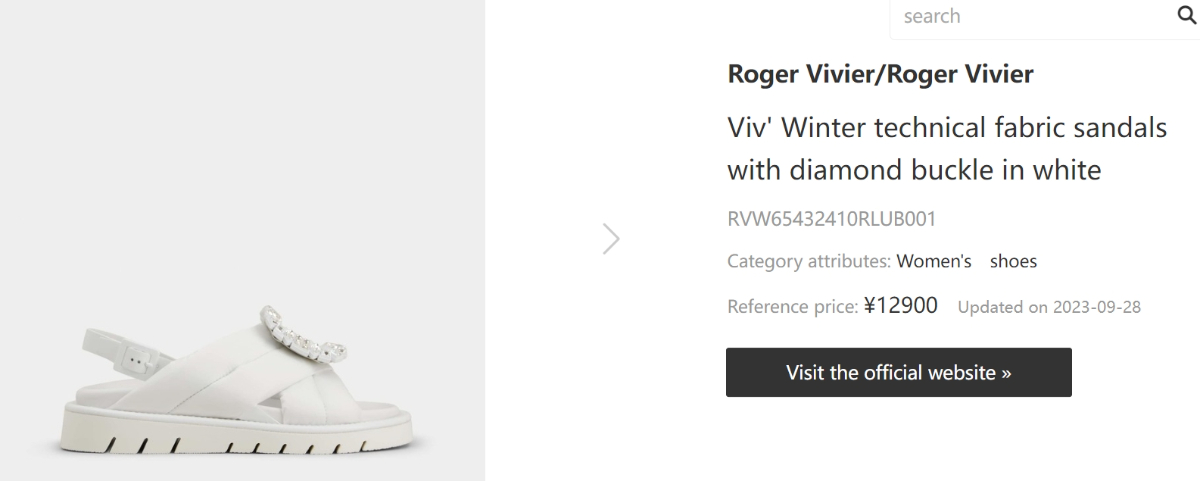Click the Updated on 2023-09-28 text

tap(1049, 307)
